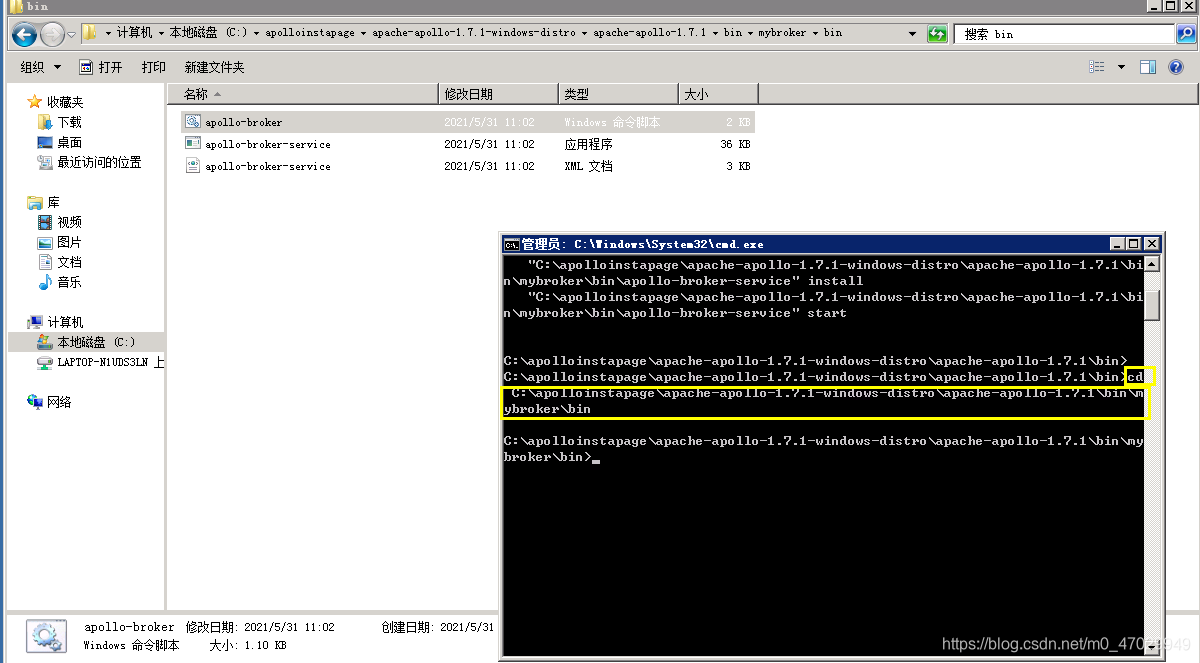Sort by 大小 column header
The height and width of the screenshot is (663, 1200).
[718, 94]
